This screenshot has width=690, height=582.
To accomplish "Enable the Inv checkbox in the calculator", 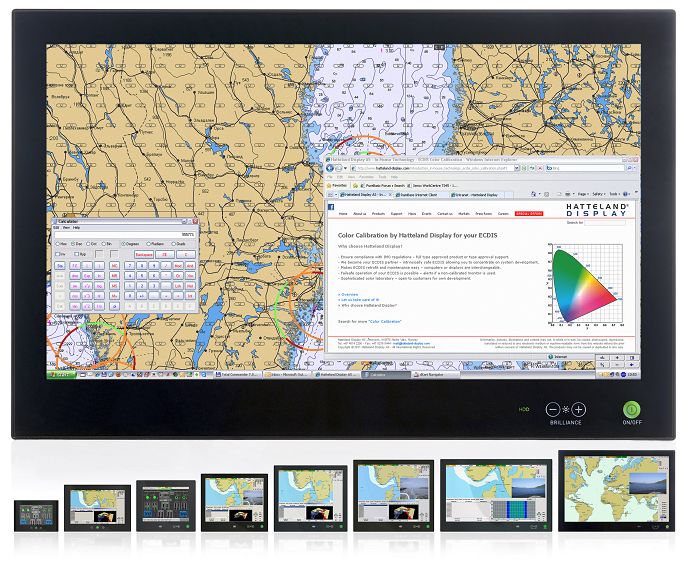I will point(61,255).
